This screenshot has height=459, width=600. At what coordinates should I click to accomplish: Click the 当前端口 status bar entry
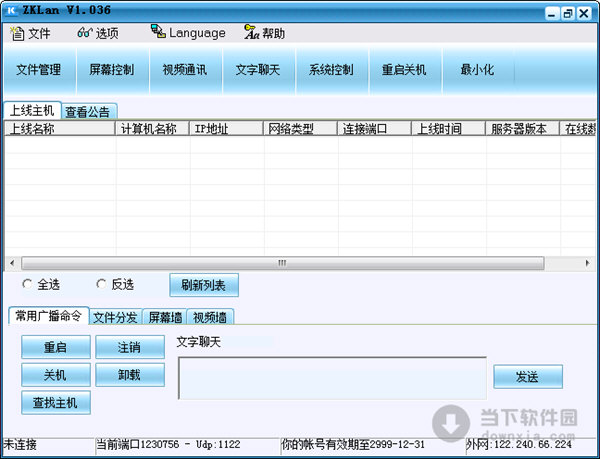coord(168,444)
